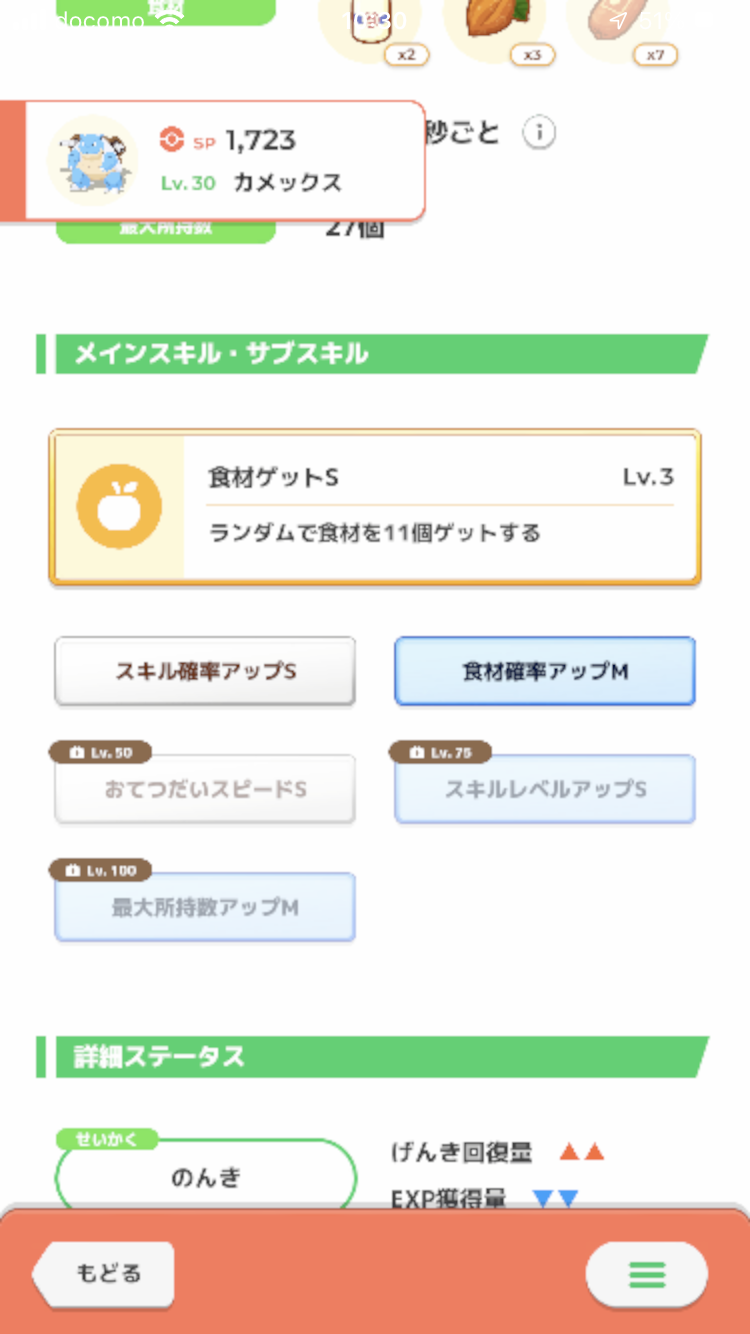Screen dimensions: 750x1334
Task: Open the hamburger menu button
Action: click(x=647, y=1275)
